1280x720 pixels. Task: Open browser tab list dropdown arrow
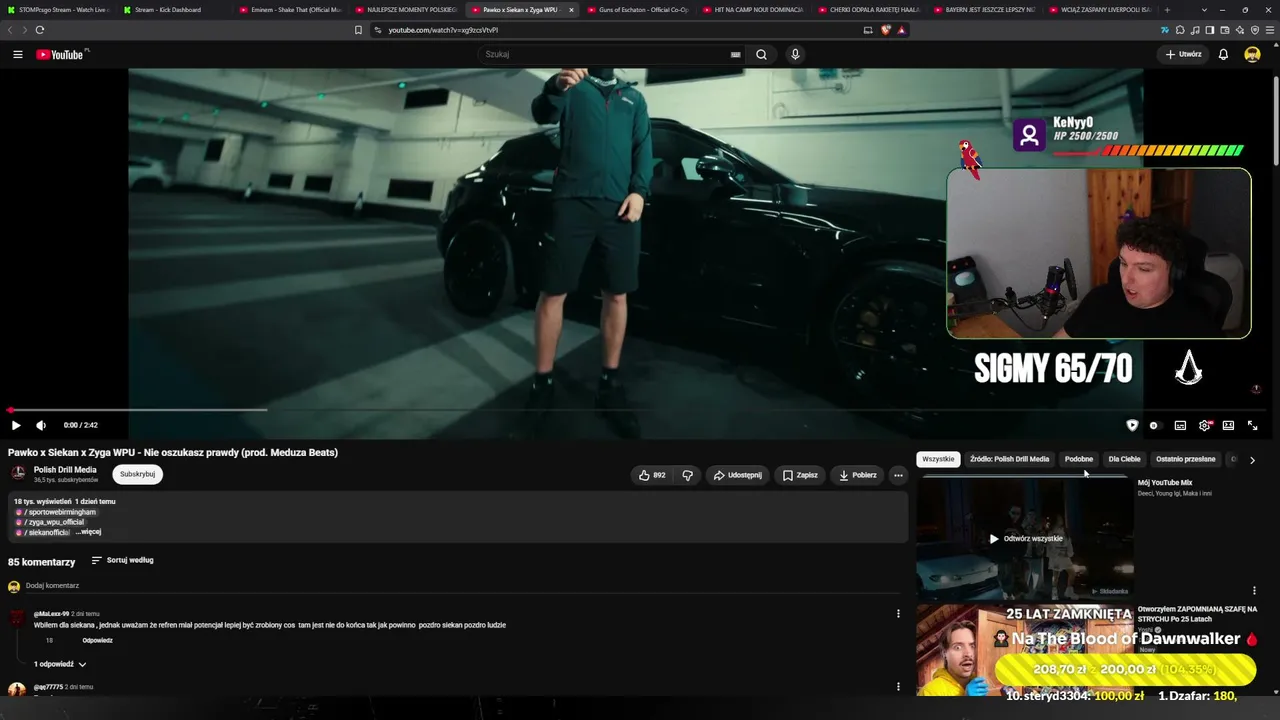(1204, 10)
